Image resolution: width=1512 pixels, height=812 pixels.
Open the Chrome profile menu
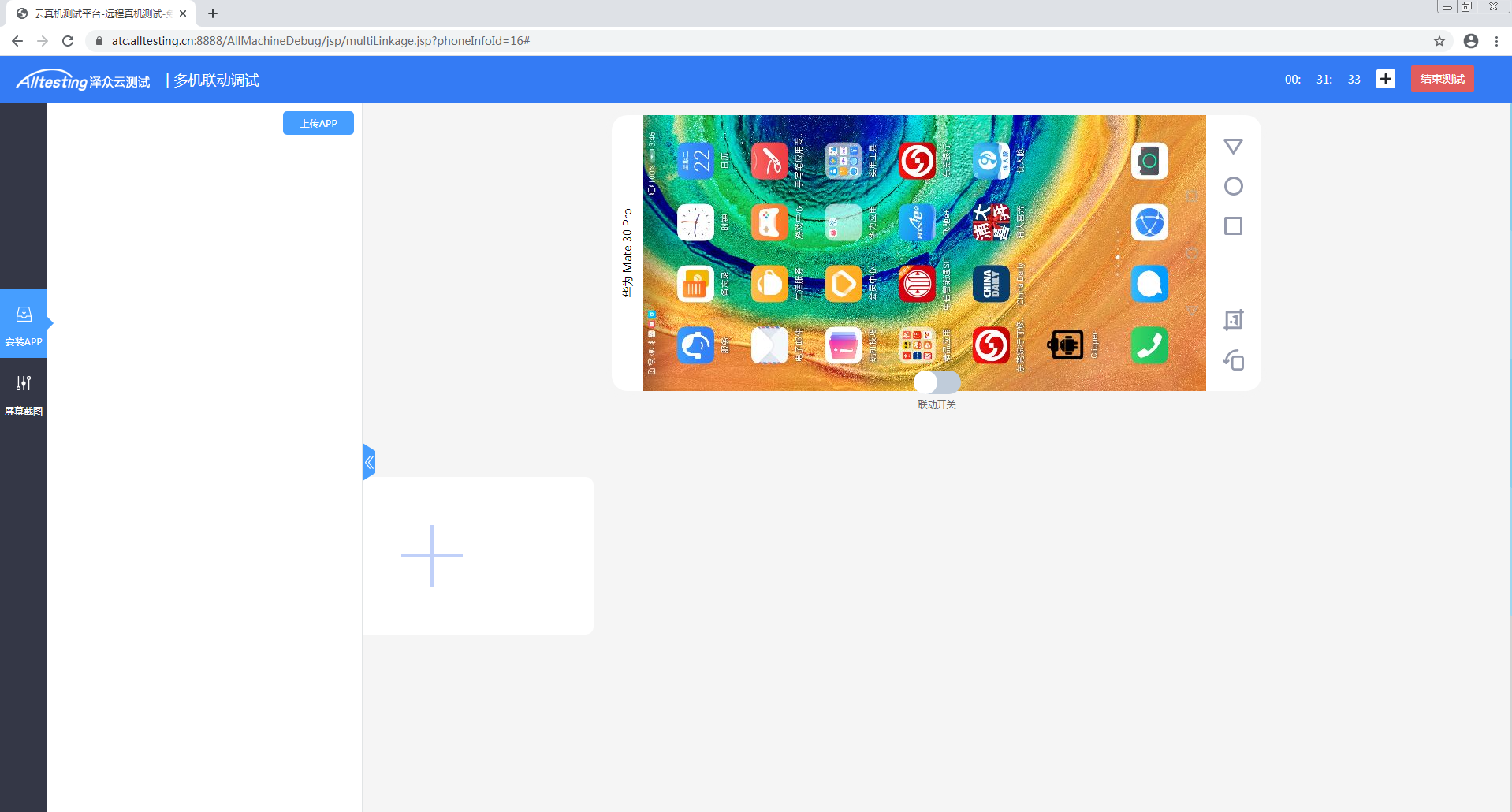[x=1471, y=41]
